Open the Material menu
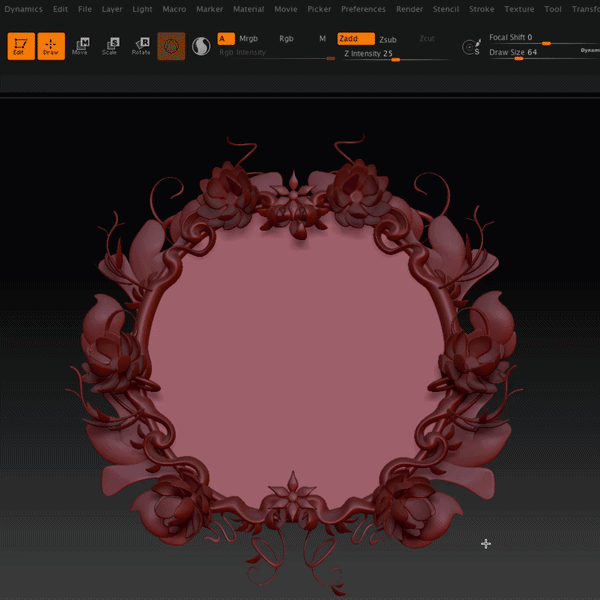Viewport: 600px width, 600px height. click(x=249, y=9)
